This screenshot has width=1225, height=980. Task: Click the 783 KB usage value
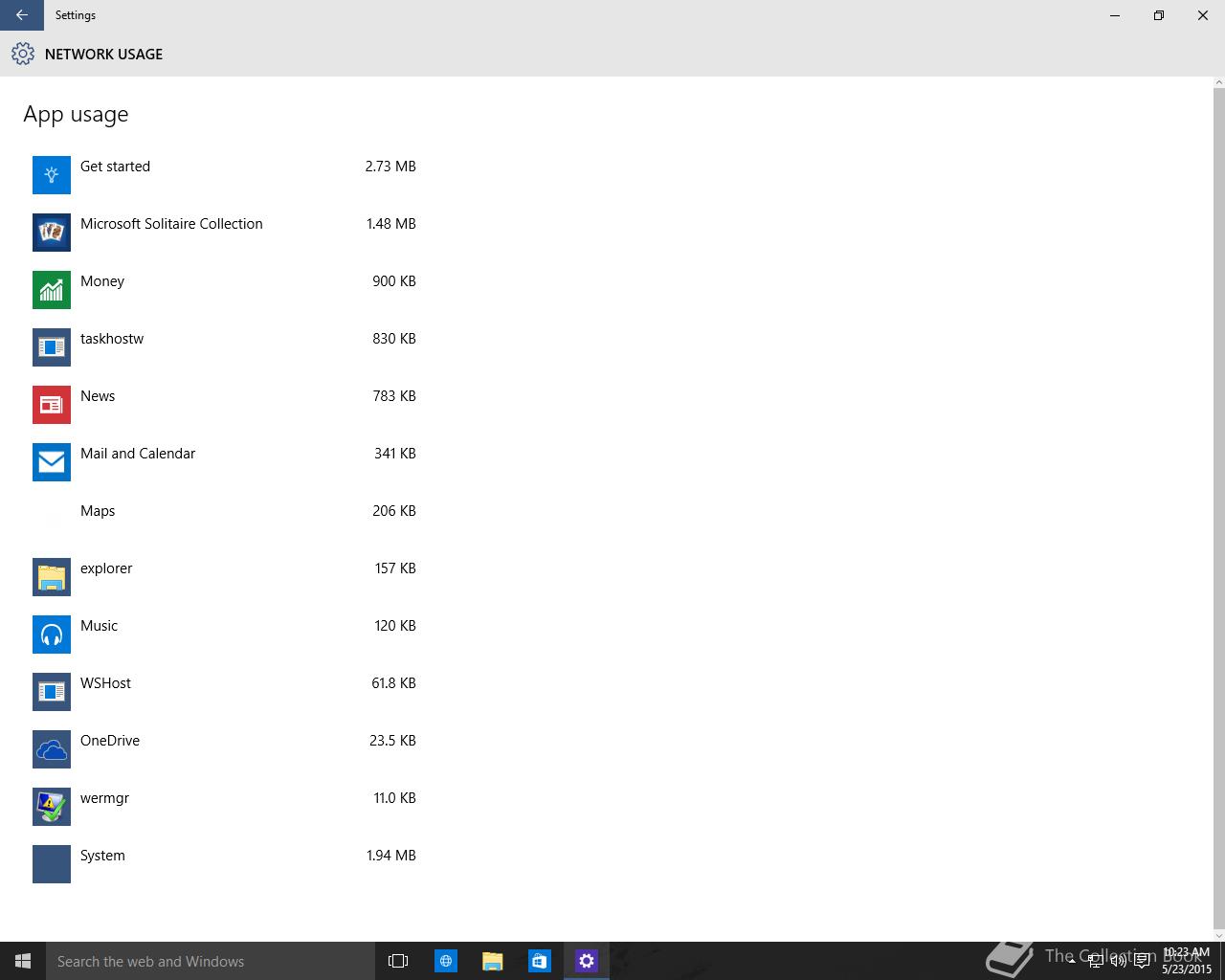pyautogui.click(x=394, y=396)
